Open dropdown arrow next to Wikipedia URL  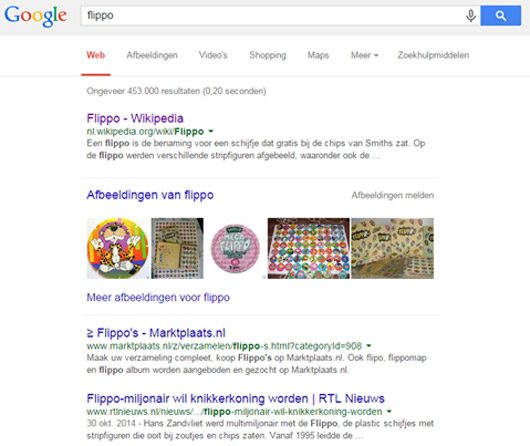(211, 131)
